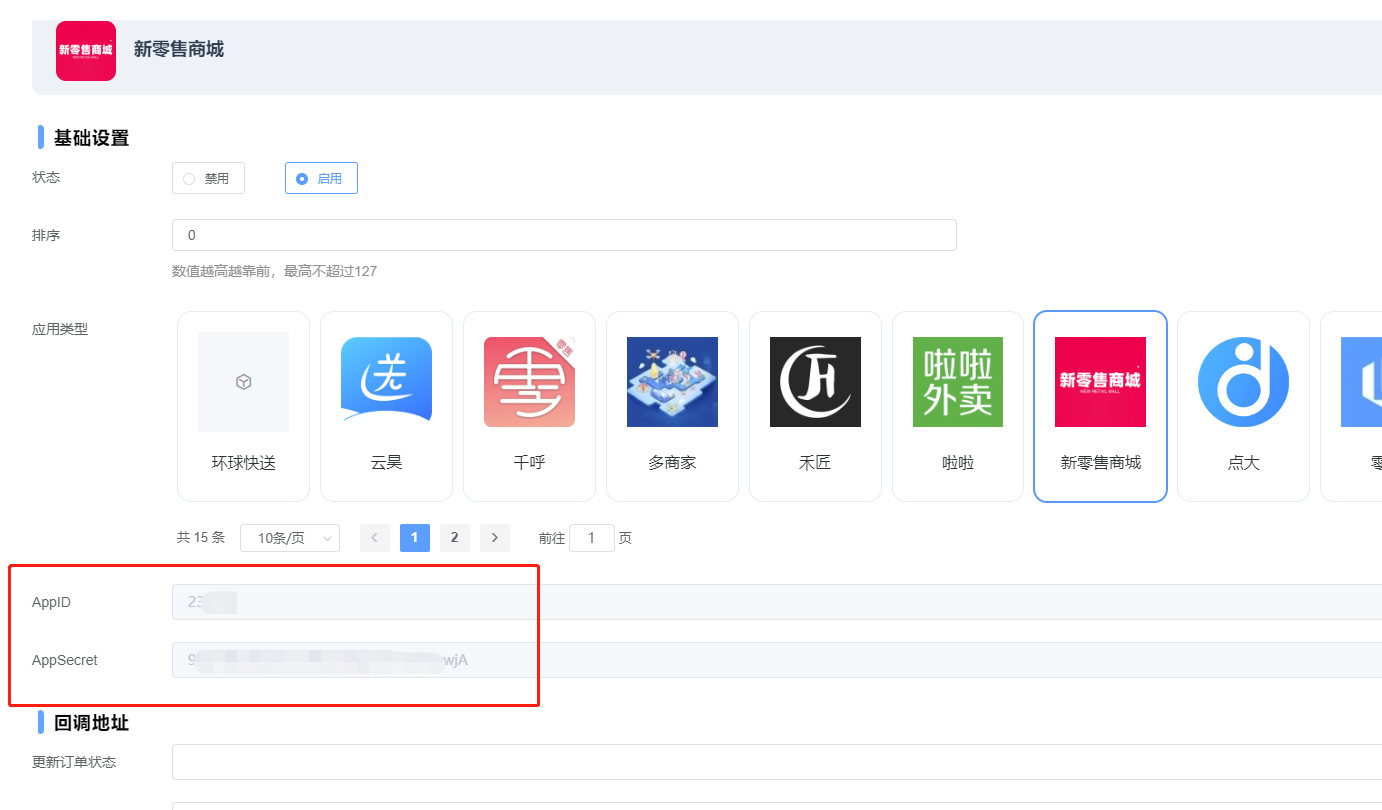Click the AppSecret input field
The image size is (1382, 810).
click(776, 660)
